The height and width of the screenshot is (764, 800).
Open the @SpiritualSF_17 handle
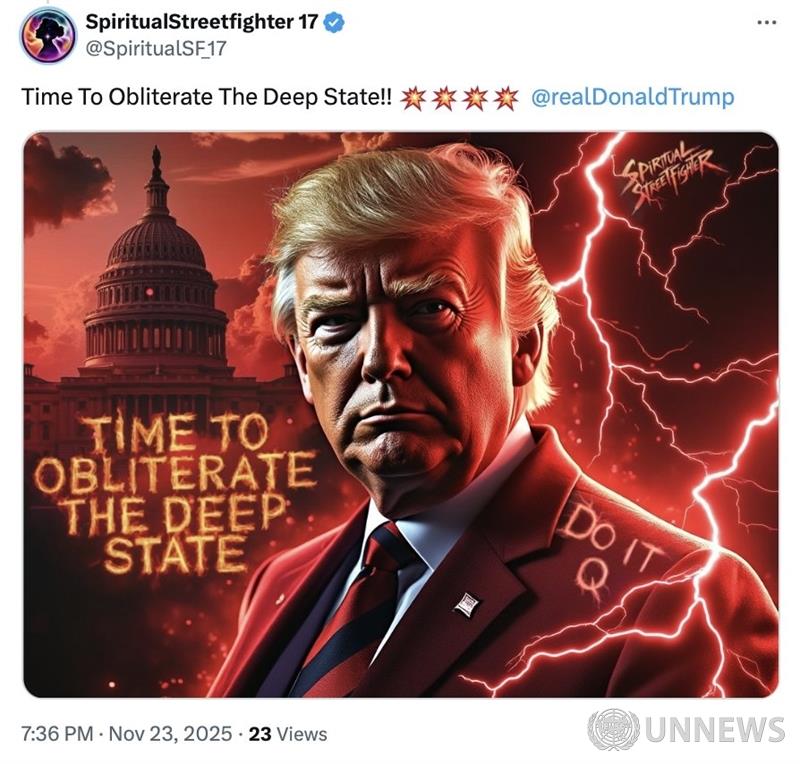(x=156, y=49)
